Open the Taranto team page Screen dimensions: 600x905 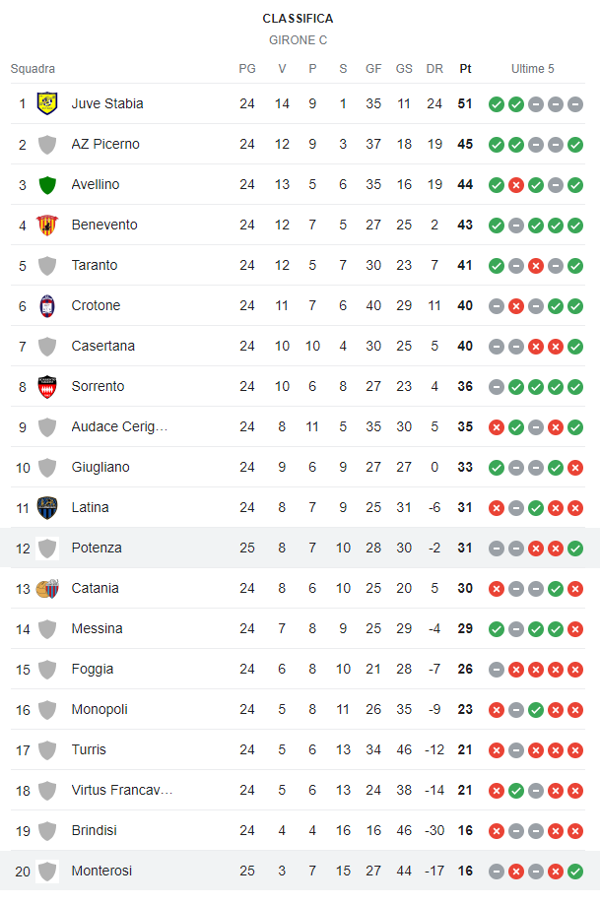94,265
